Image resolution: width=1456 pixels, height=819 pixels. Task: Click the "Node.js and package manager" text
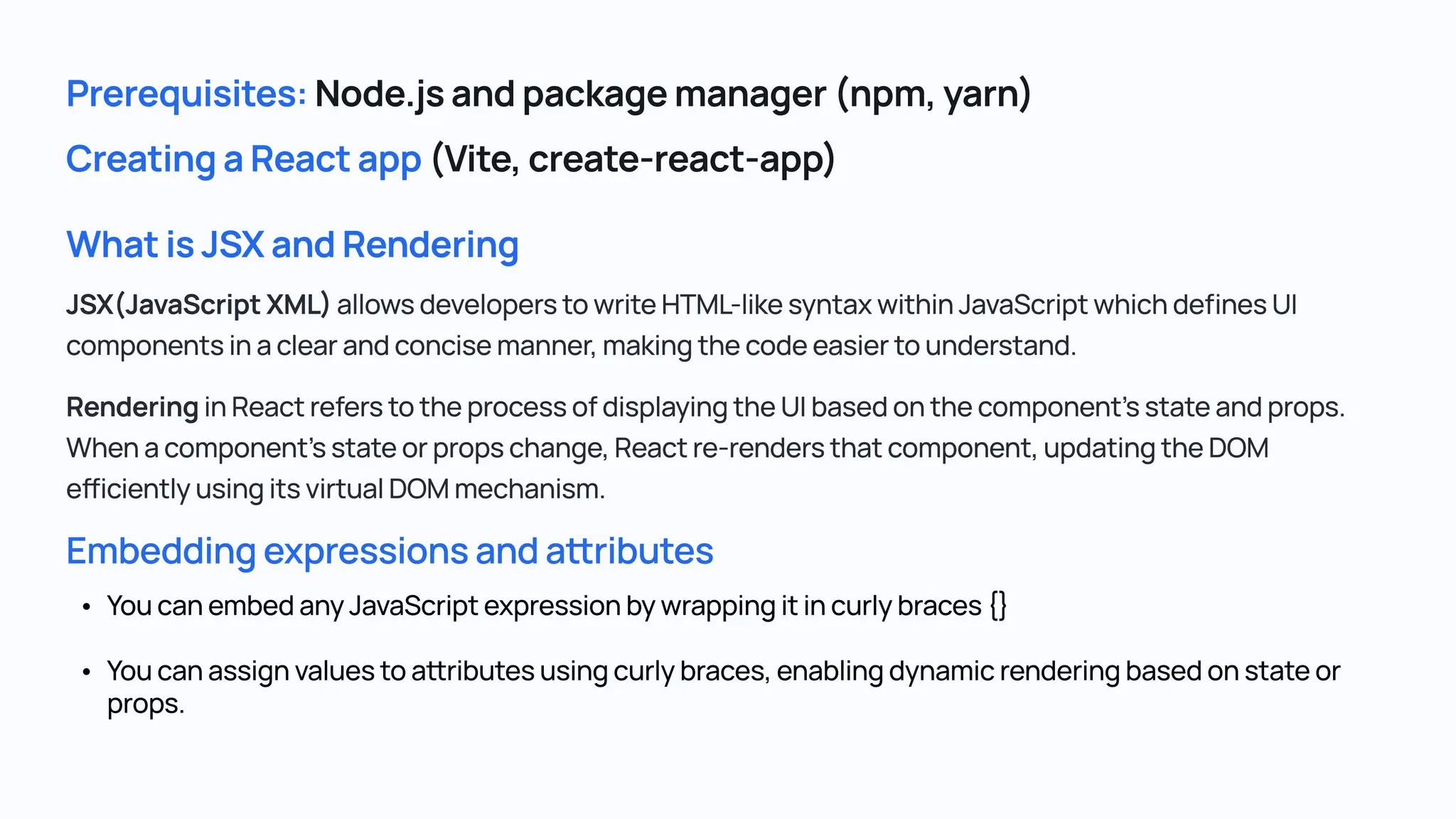pos(570,94)
